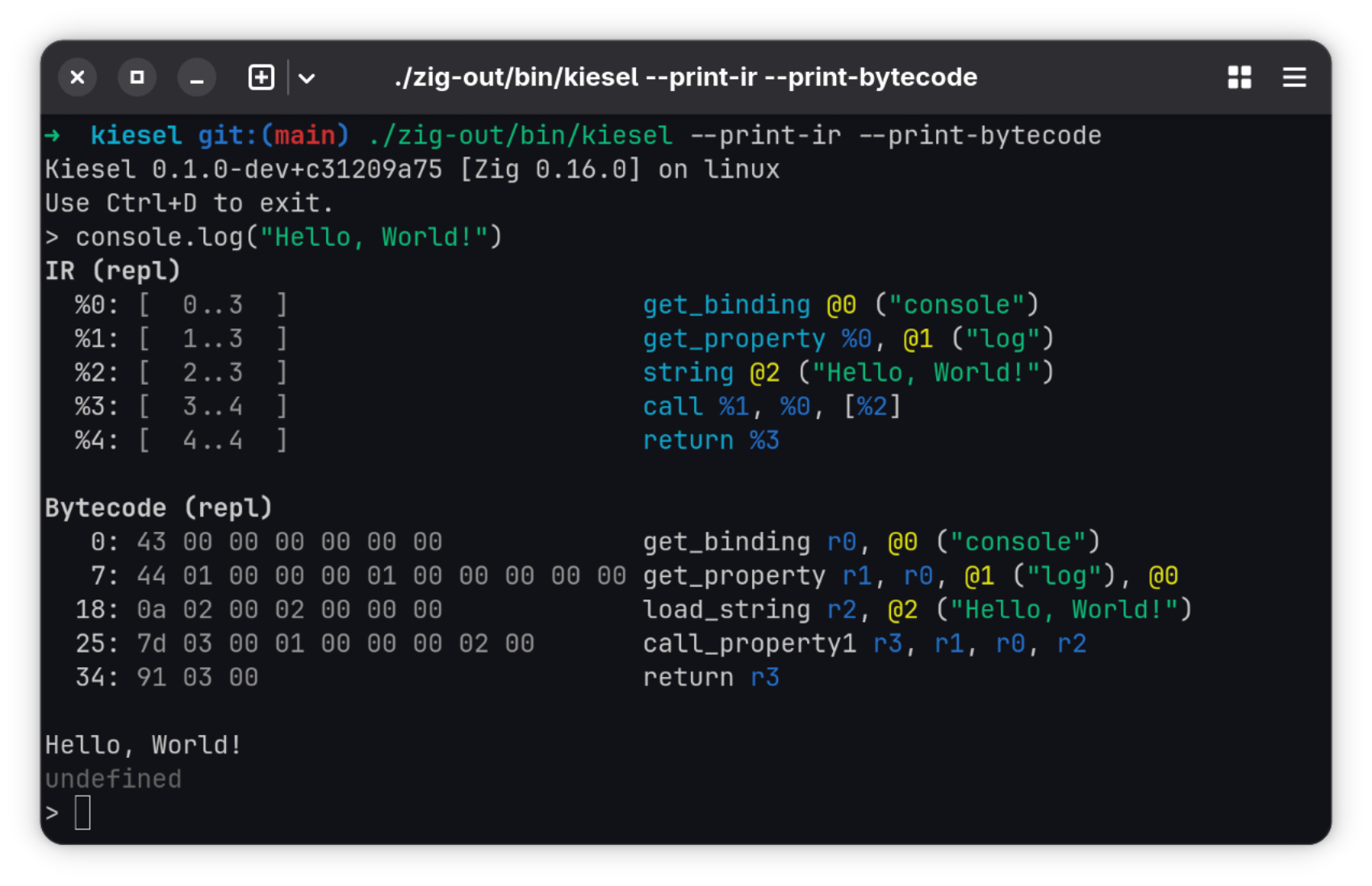Image resolution: width=1372 pixels, height=886 pixels.
Task: Click the Bytecode (repl) heading
Action: (x=158, y=507)
